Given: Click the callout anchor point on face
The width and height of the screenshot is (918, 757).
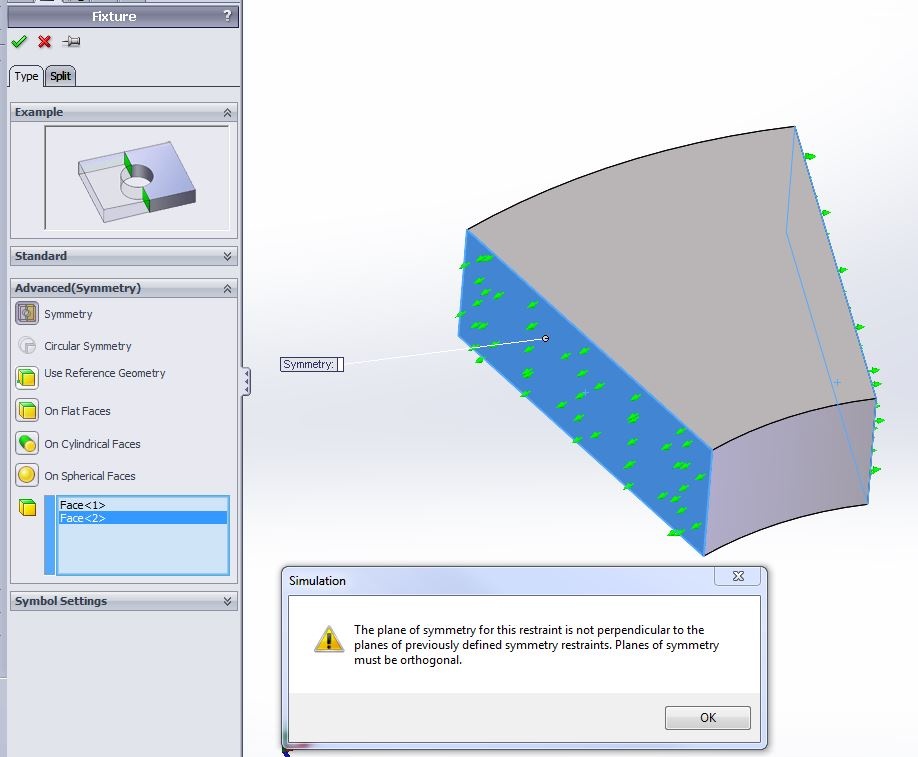Looking at the screenshot, I should pos(546,338).
